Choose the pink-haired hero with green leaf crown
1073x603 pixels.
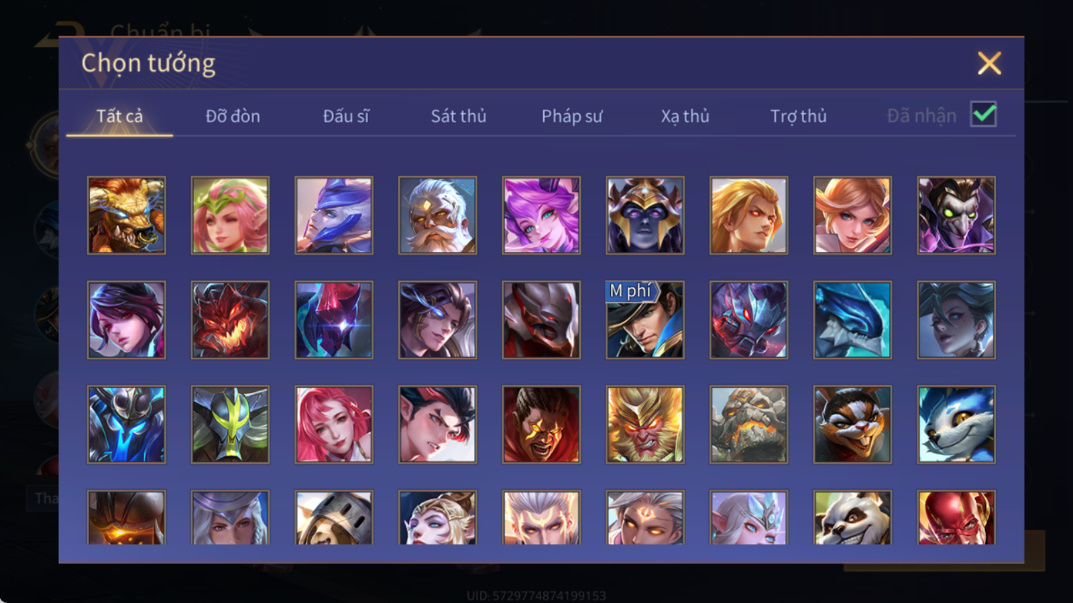pyautogui.click(x=230, y=216)
